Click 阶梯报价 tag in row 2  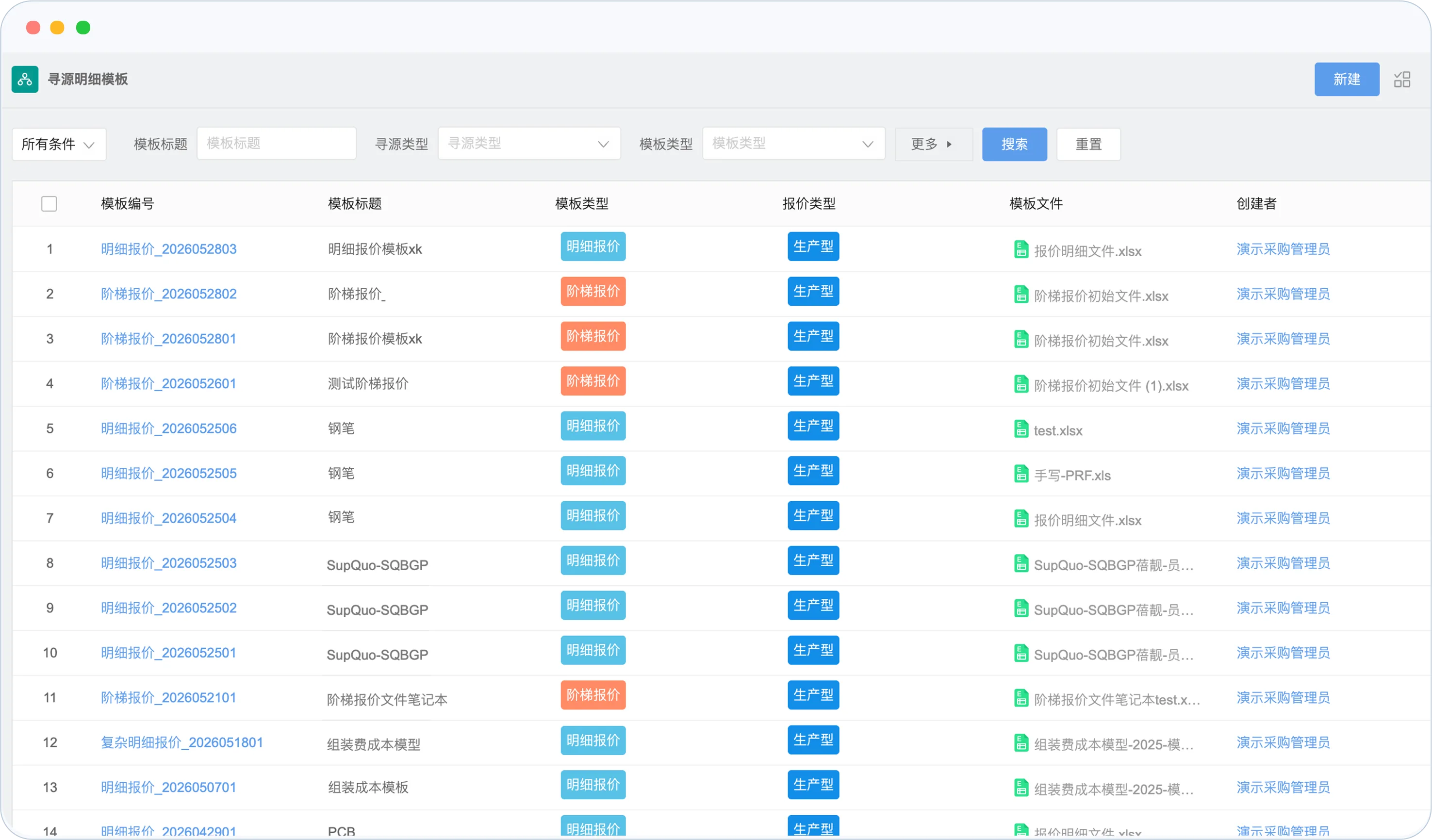[x=593, y=292]
